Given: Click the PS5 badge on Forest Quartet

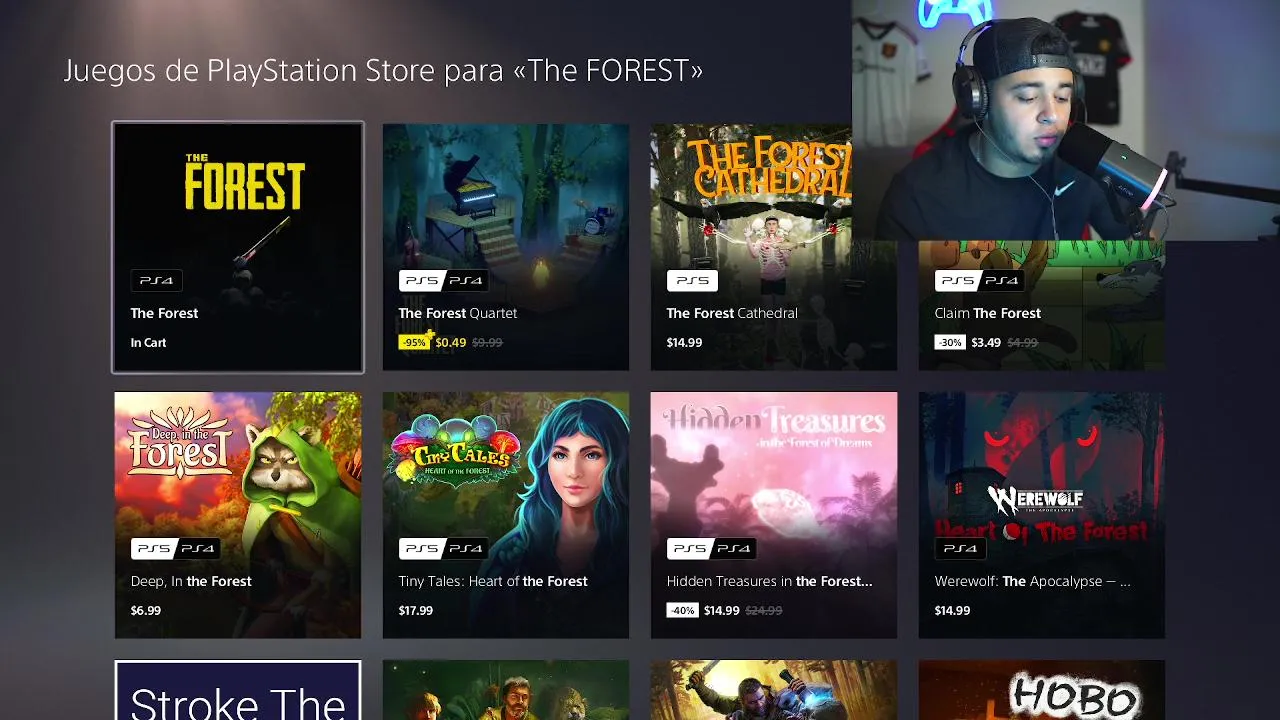Looking at the screenshot, I should (421, 280).
